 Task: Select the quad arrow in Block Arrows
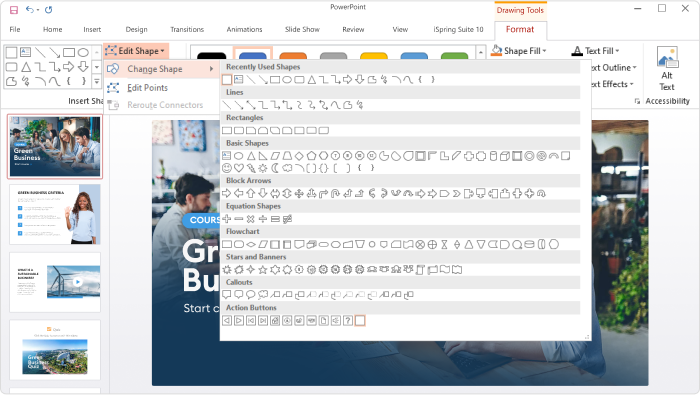[299, 193]
